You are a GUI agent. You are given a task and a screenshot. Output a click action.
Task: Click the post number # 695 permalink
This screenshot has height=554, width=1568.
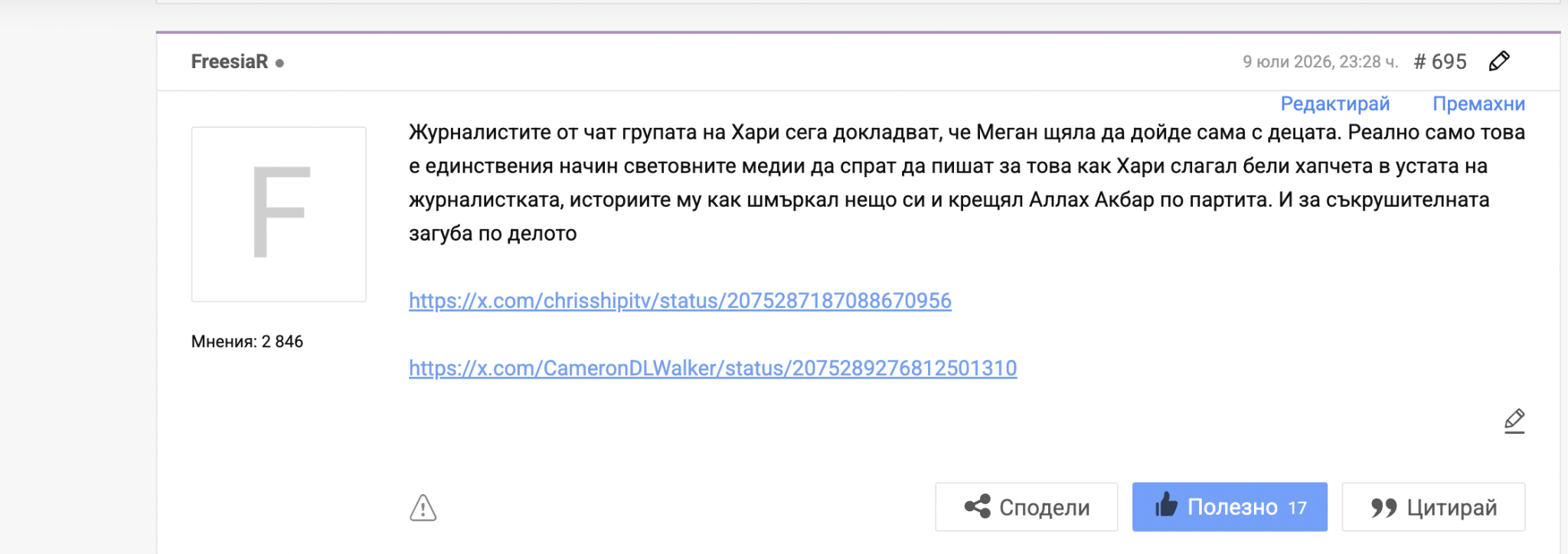(x=1440, y=61)
